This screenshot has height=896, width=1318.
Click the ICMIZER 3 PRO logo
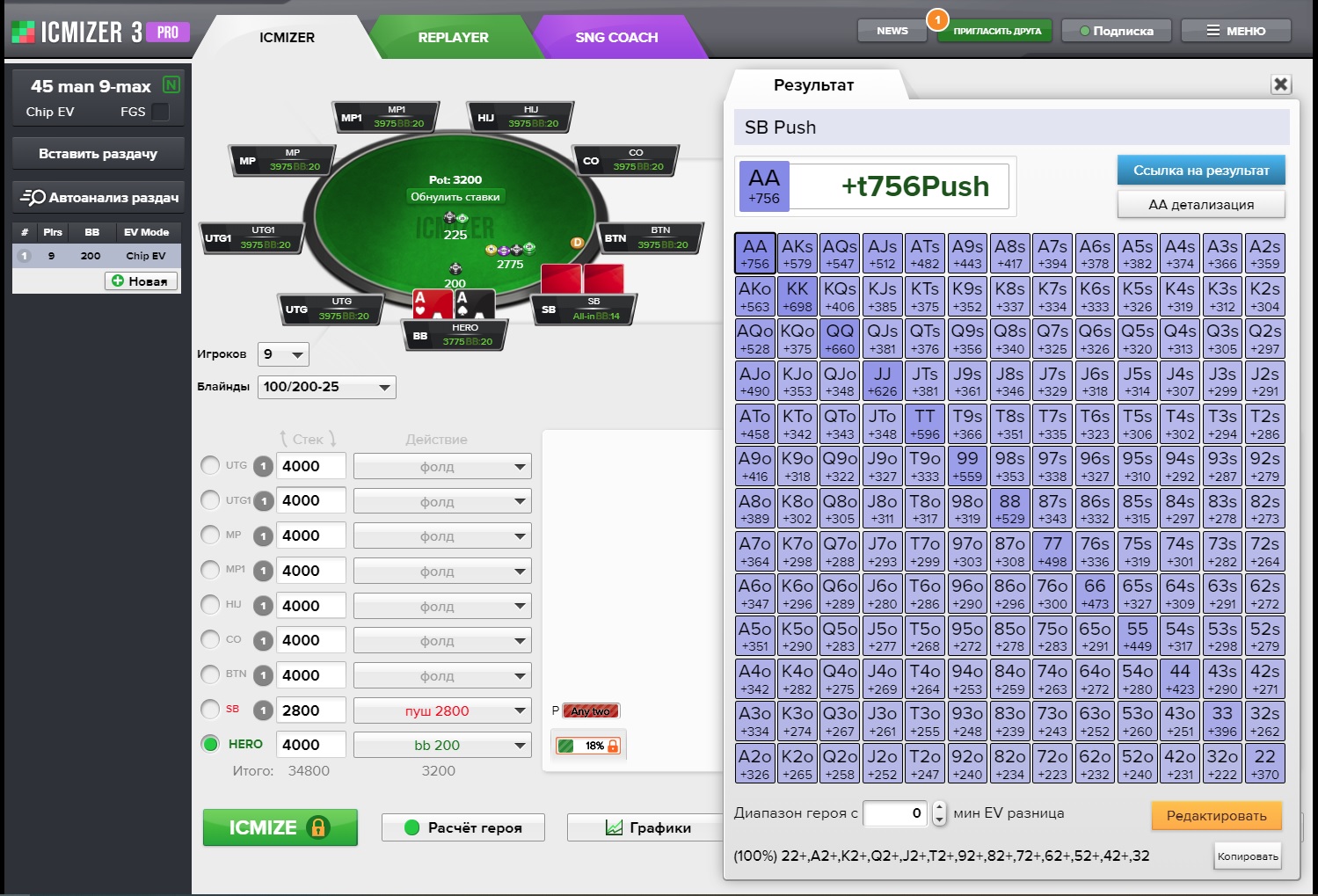[x=99, y=33]
